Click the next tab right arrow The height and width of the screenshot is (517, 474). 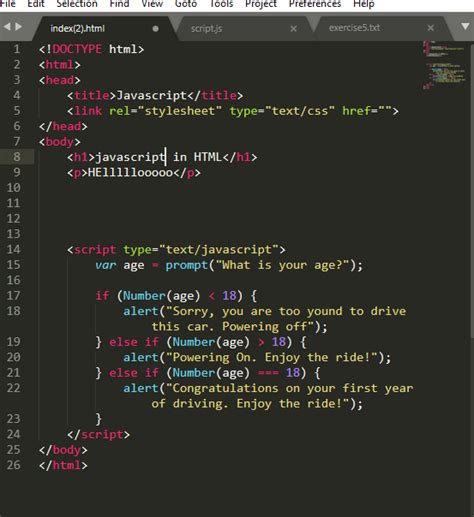point(19,26)
